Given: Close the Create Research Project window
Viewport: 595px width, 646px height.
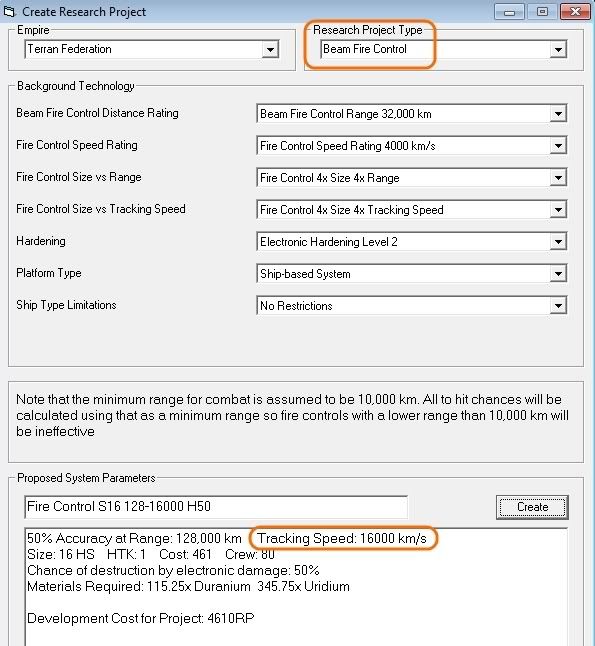Looking at the screenshot, I should coord(576,12).
